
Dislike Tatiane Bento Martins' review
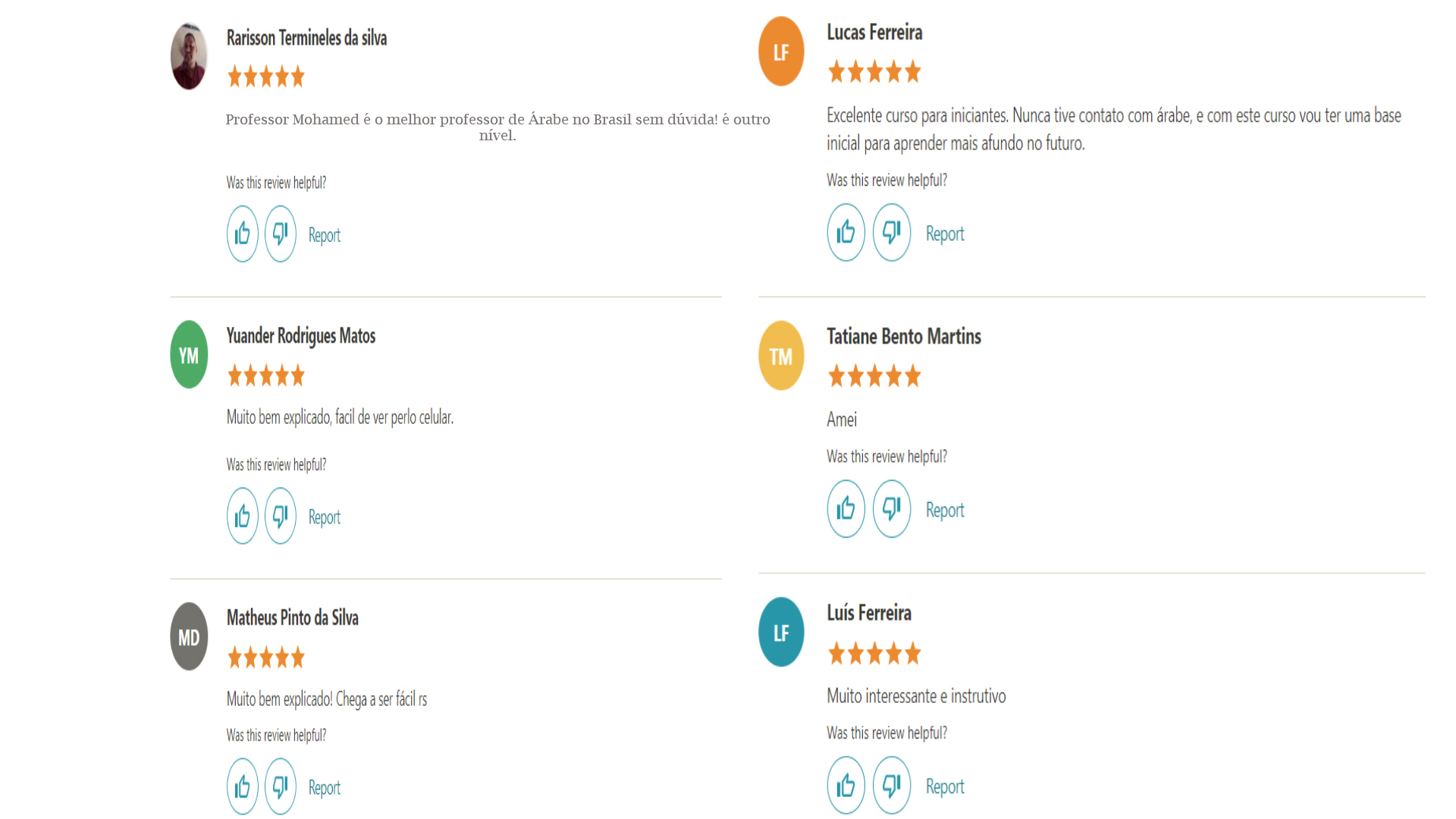tap(892, 509)
